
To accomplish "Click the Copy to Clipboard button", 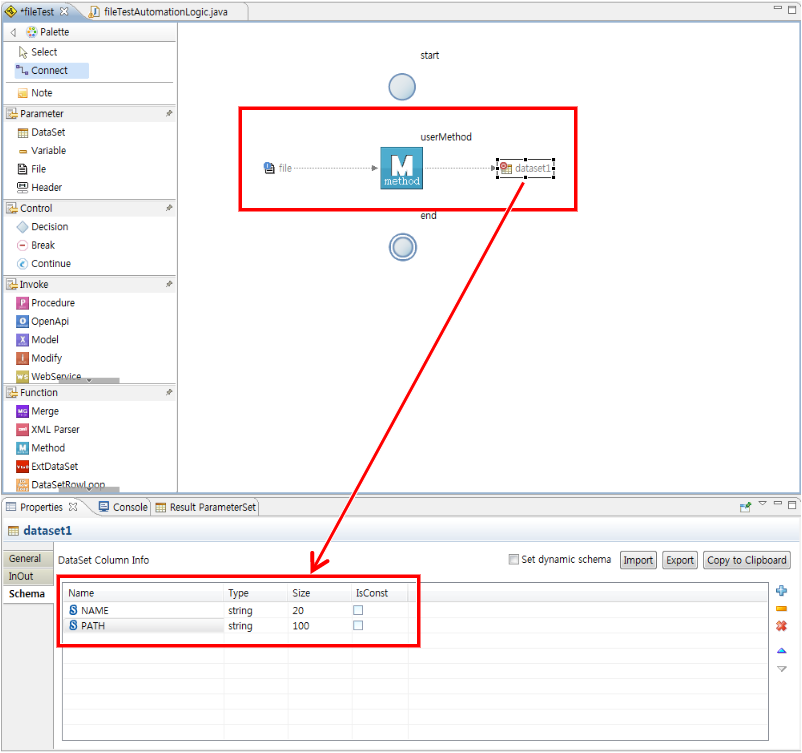I will [x=747, y=560].
